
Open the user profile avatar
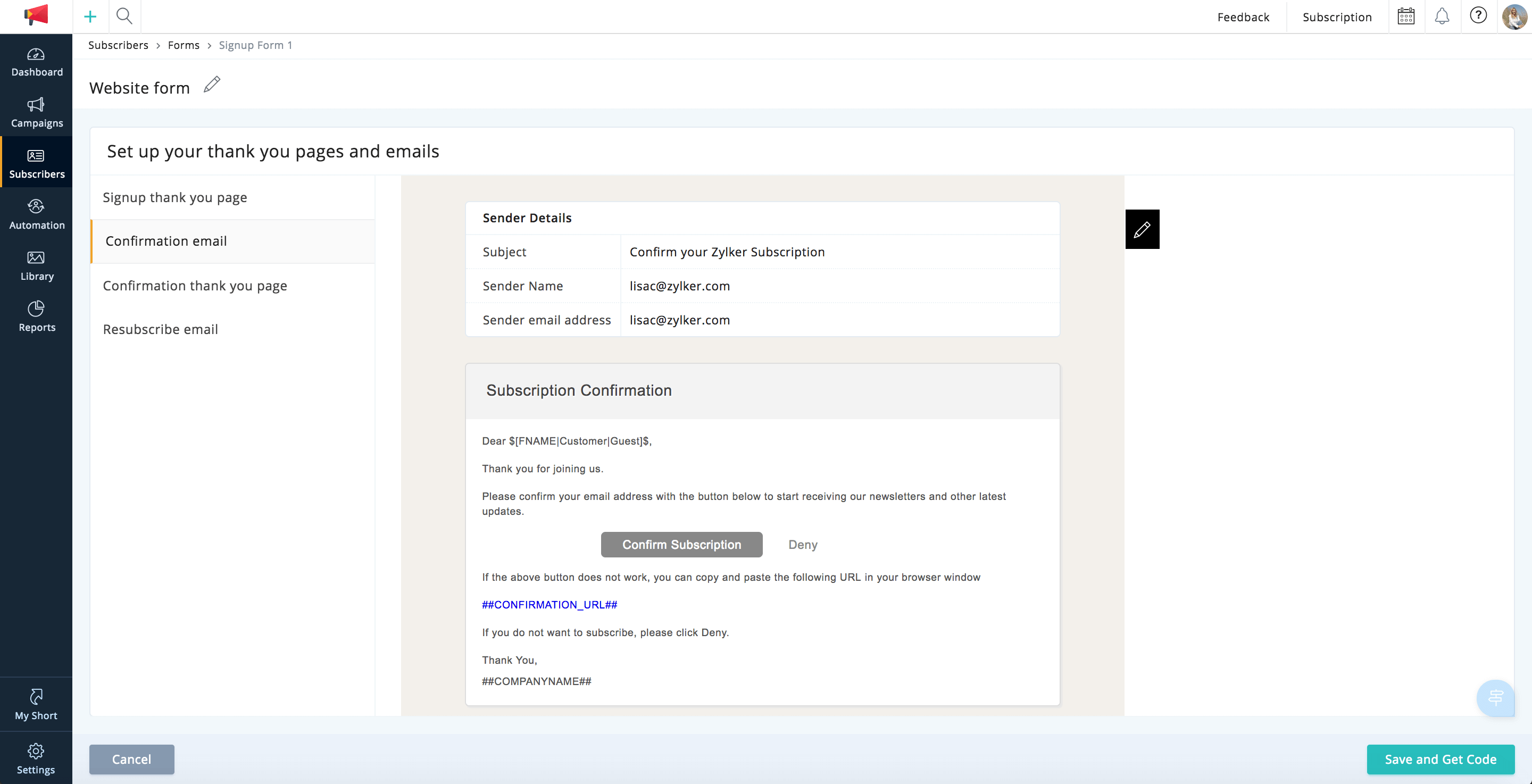(1514, 16)
